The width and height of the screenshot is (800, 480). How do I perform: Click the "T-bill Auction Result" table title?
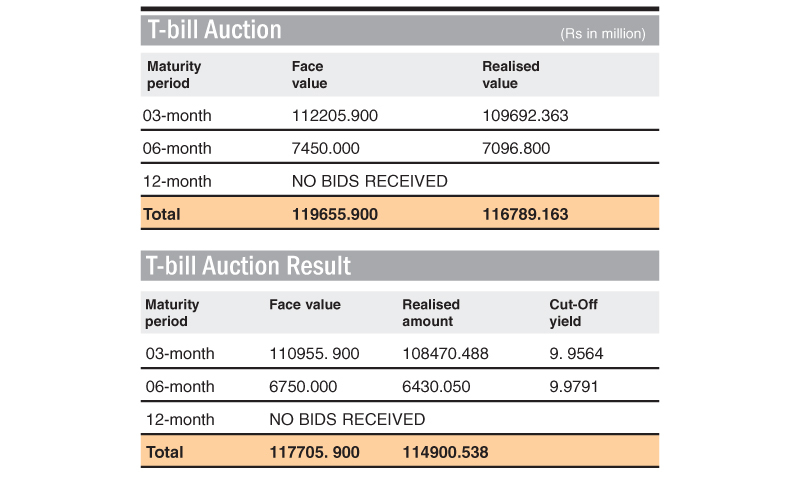[249, 266]
